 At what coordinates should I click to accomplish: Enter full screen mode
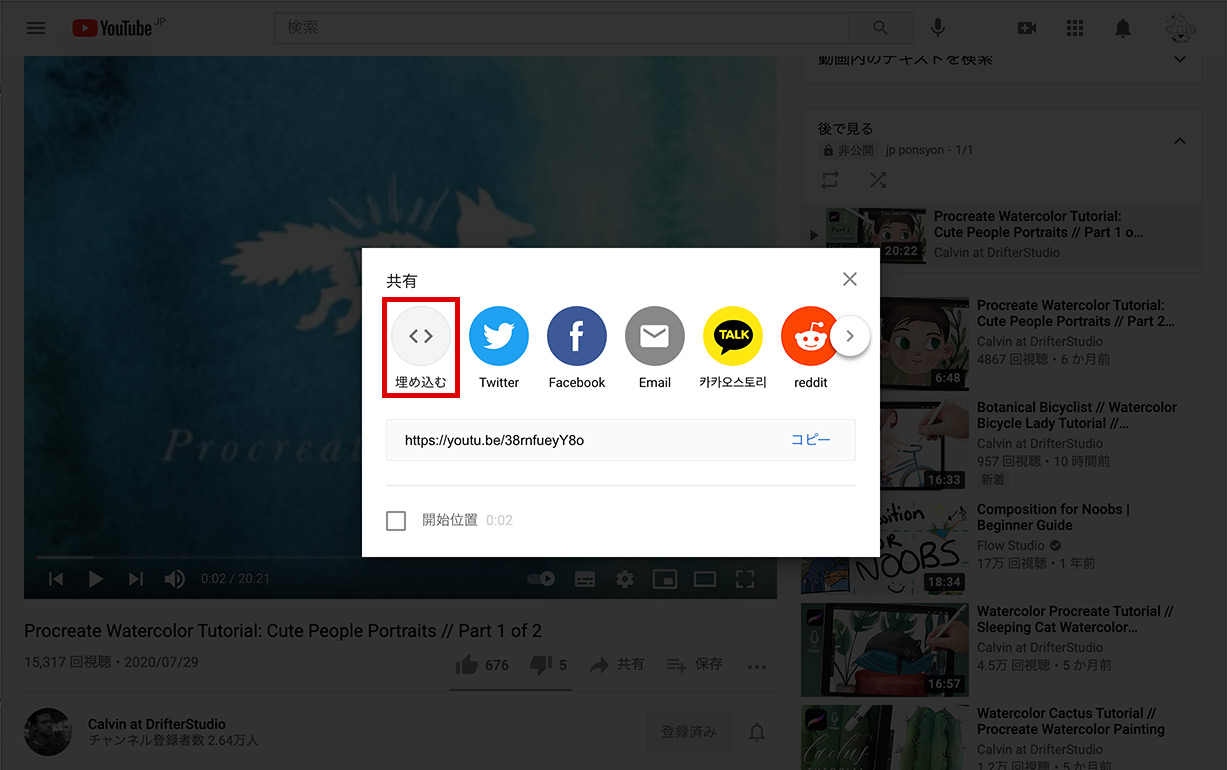745,578
